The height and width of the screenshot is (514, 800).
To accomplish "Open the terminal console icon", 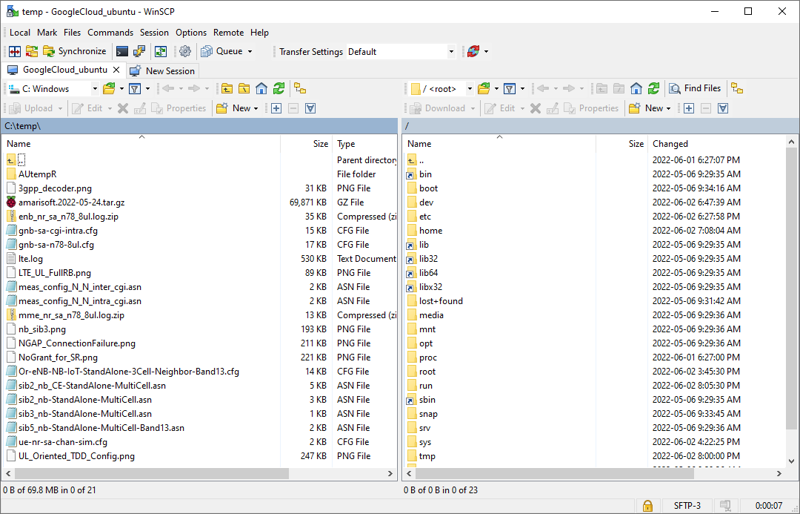I will point(122,51).
